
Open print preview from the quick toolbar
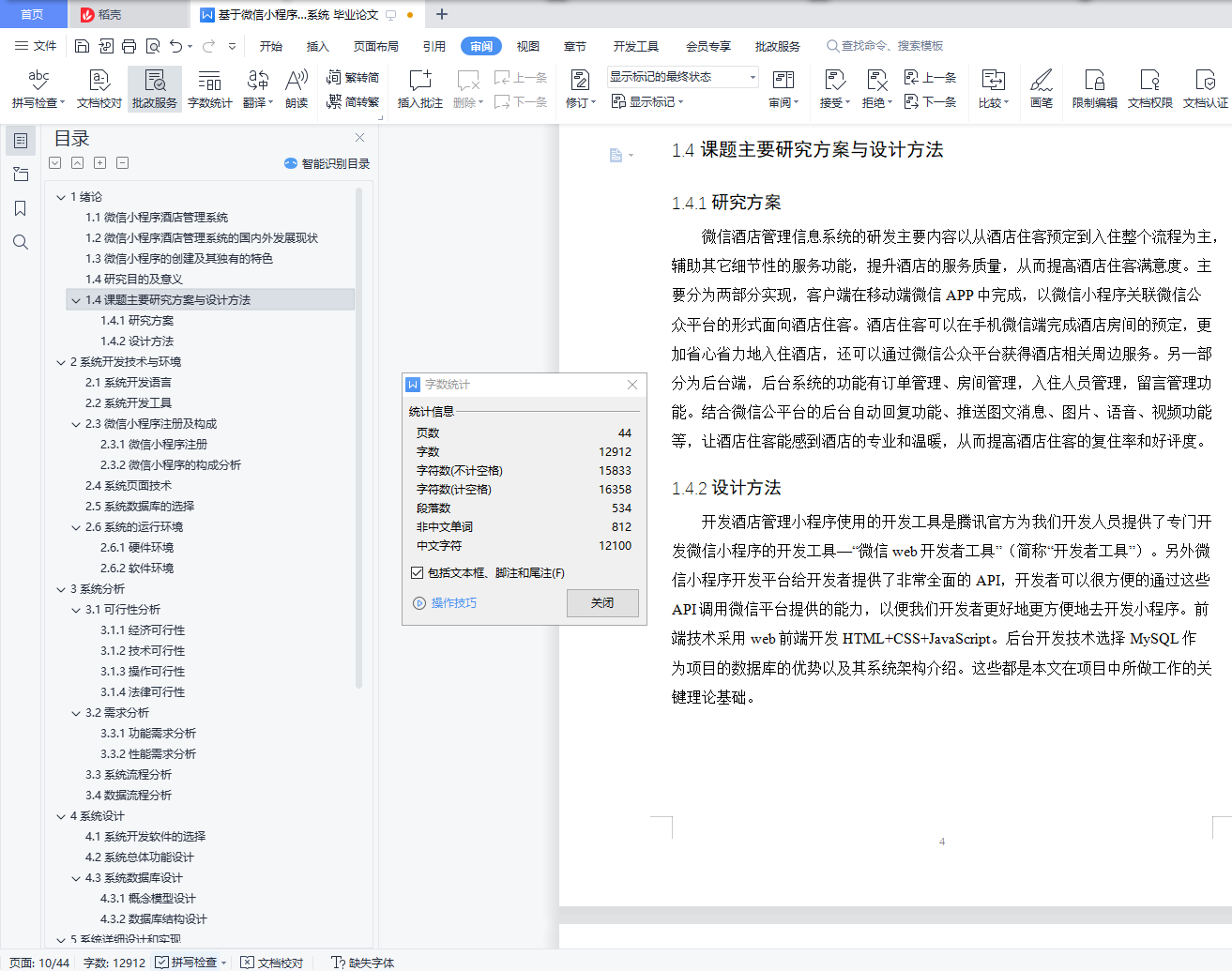153,46
